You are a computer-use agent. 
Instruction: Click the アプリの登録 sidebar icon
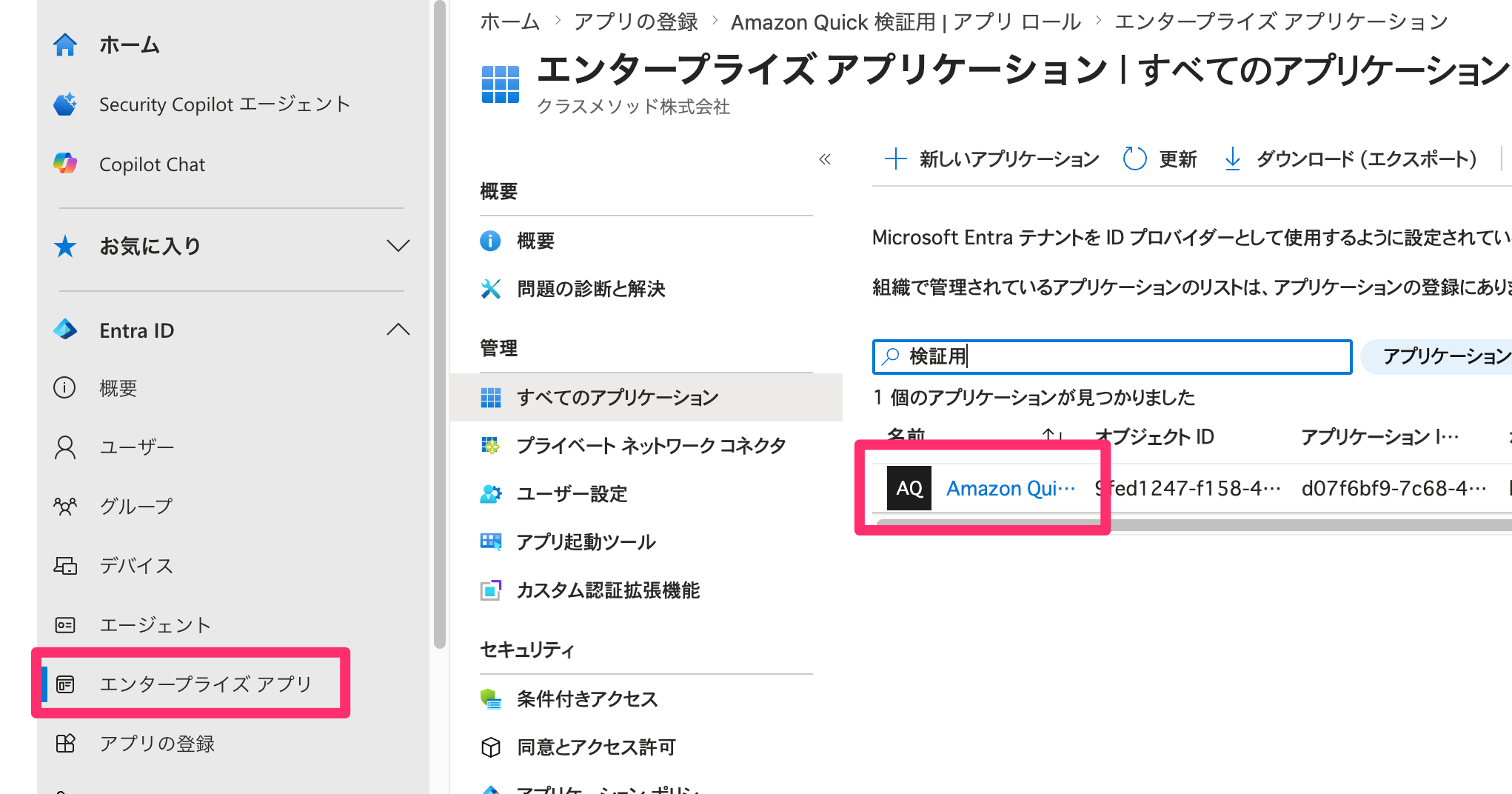pos(65,743)
